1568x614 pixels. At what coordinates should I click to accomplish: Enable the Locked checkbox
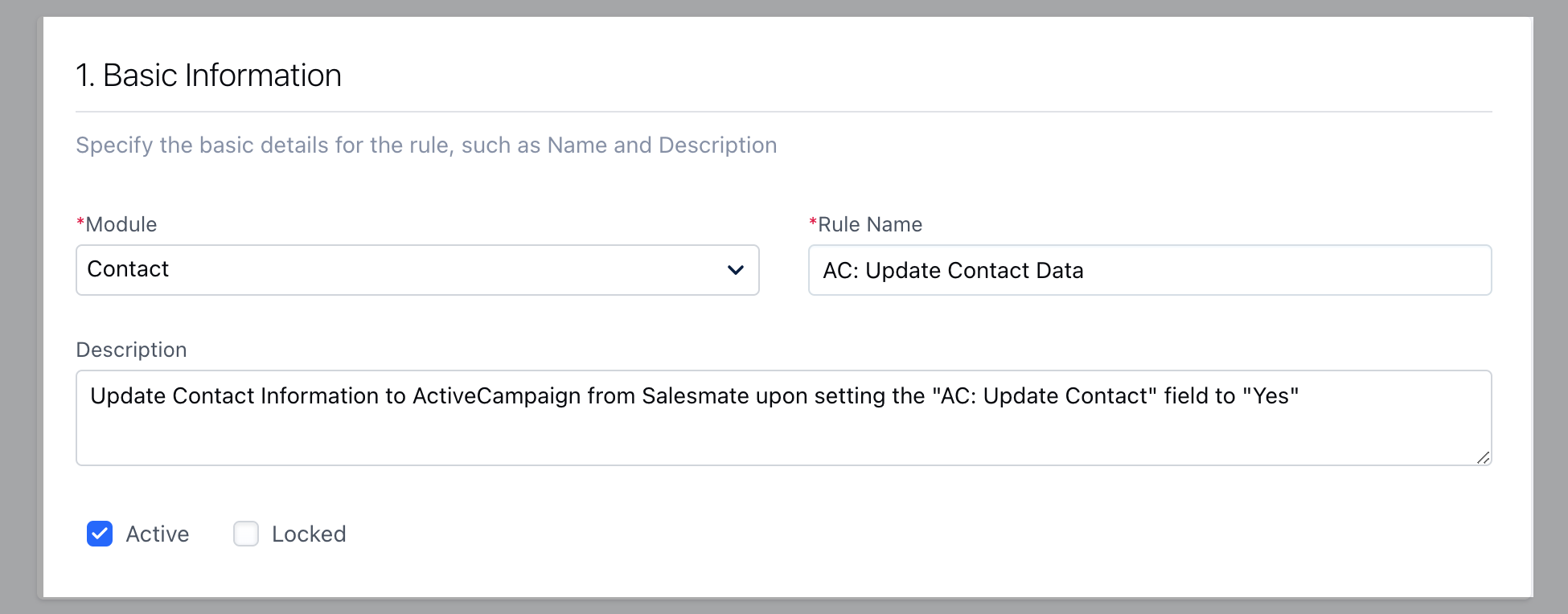pyautogui.click(x=246, y=534)
